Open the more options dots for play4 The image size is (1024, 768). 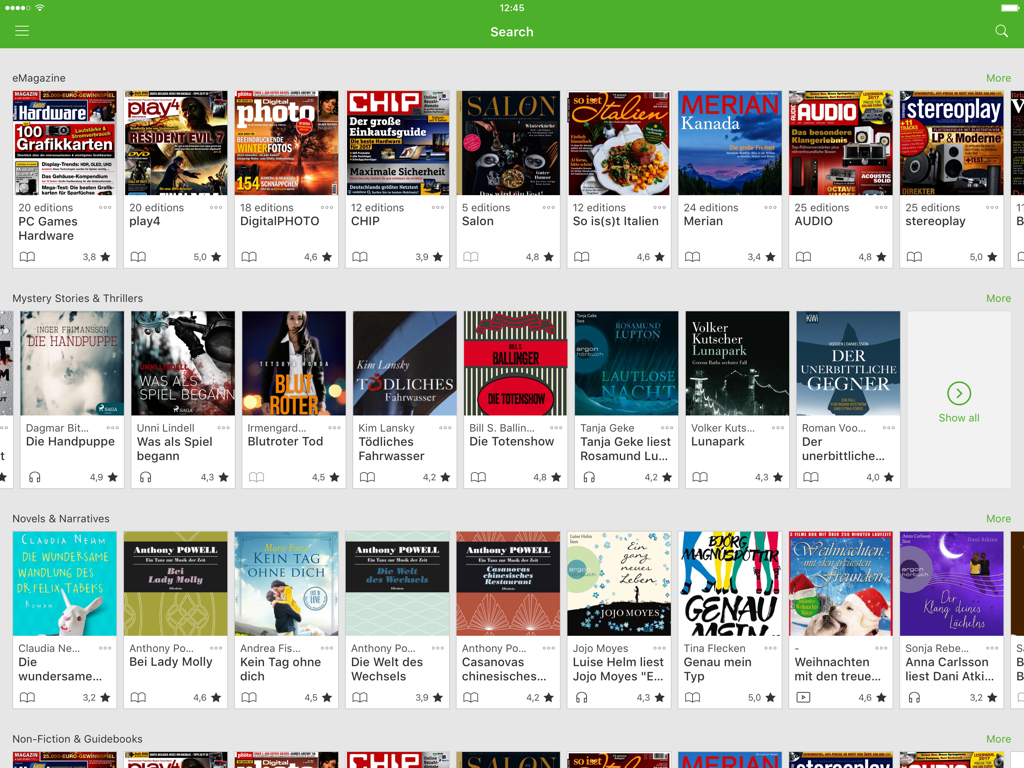(216, 207)
